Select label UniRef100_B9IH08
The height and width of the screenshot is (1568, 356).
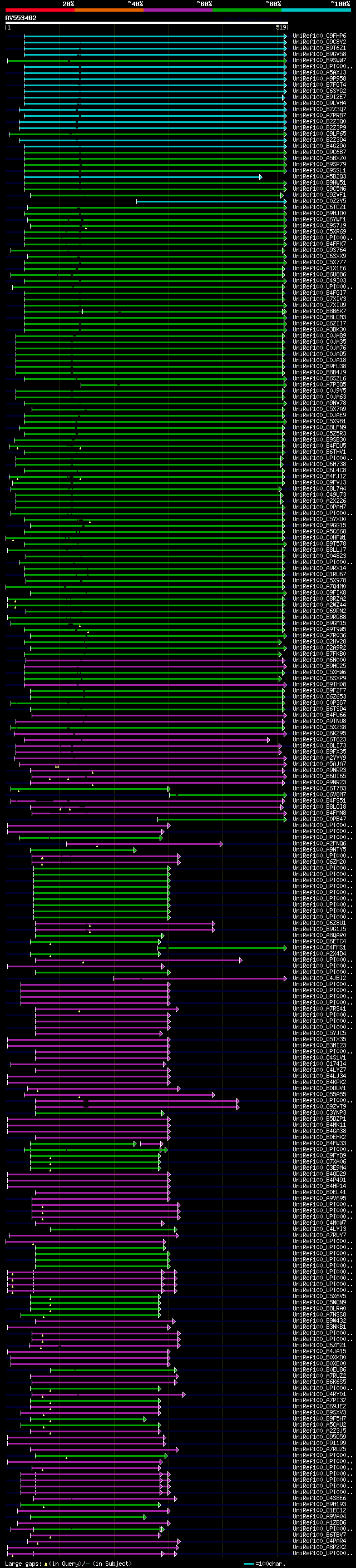(x=319, y=684)
